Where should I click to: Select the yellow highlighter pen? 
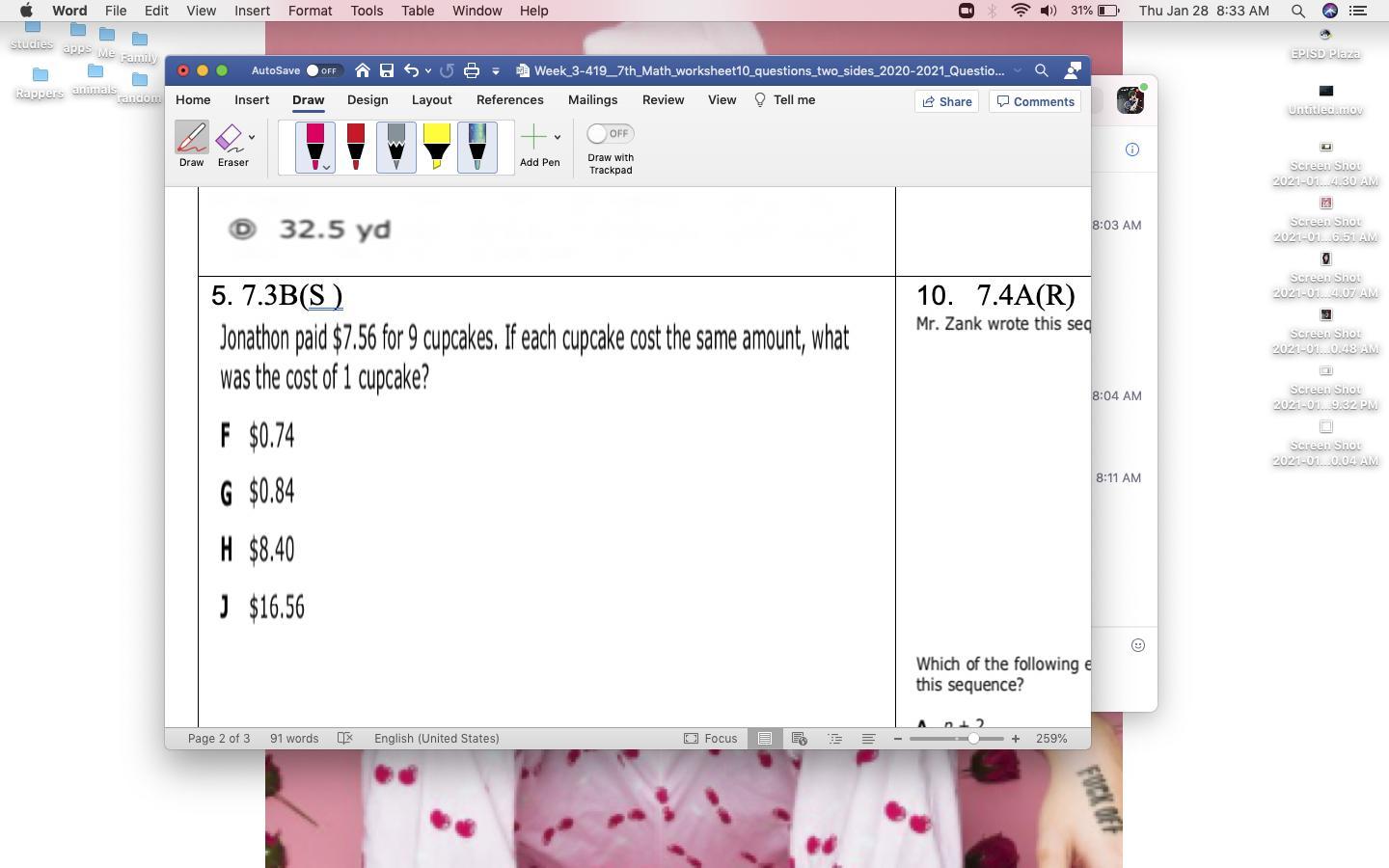pos(436,147)
